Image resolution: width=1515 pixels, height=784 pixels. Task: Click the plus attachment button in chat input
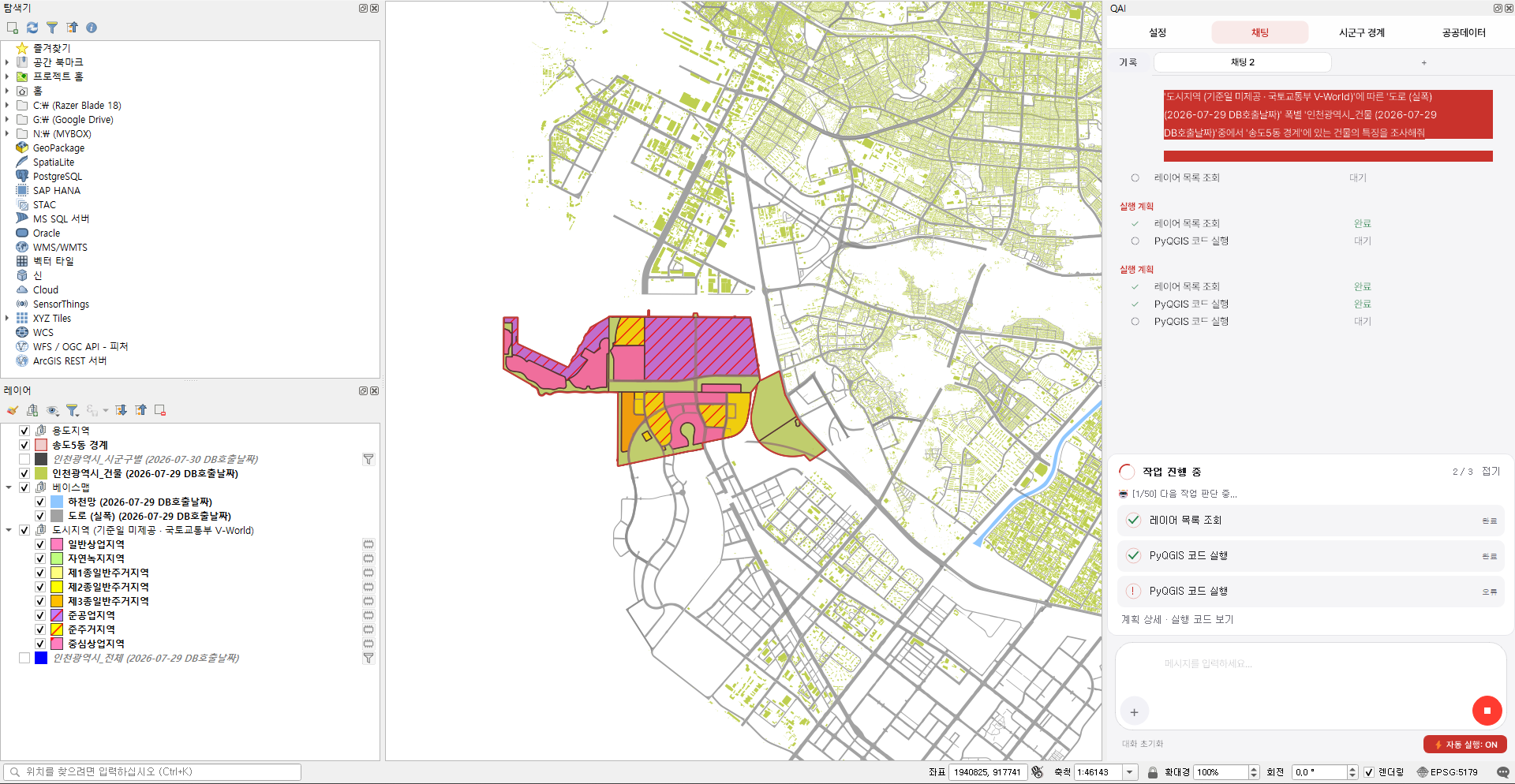1134,712
